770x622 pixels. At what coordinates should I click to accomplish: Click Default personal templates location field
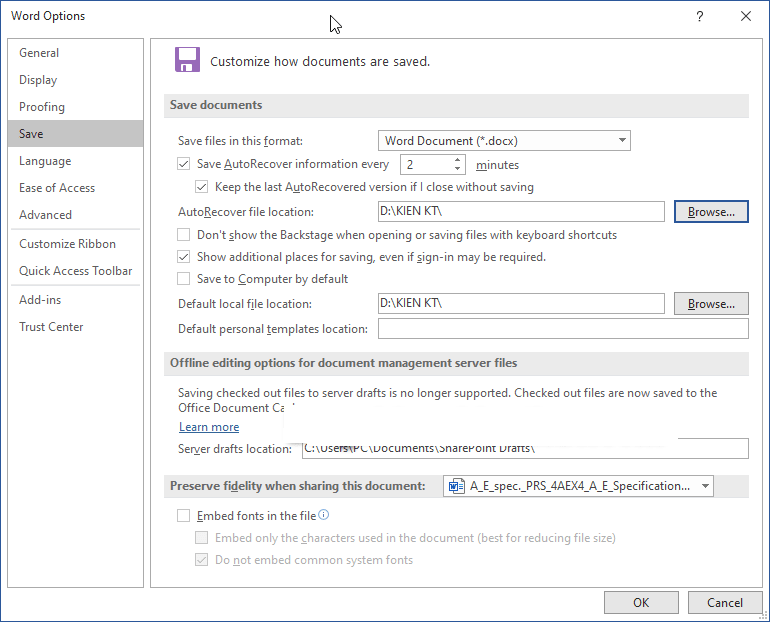click(x=562, y=329)
